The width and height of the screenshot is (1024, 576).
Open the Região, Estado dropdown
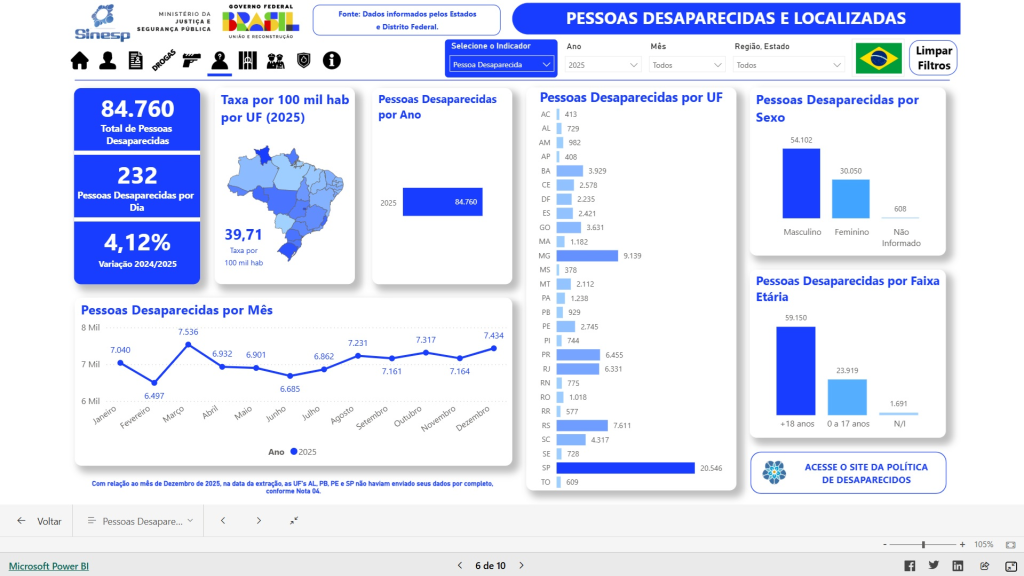[x=789, y=65]
